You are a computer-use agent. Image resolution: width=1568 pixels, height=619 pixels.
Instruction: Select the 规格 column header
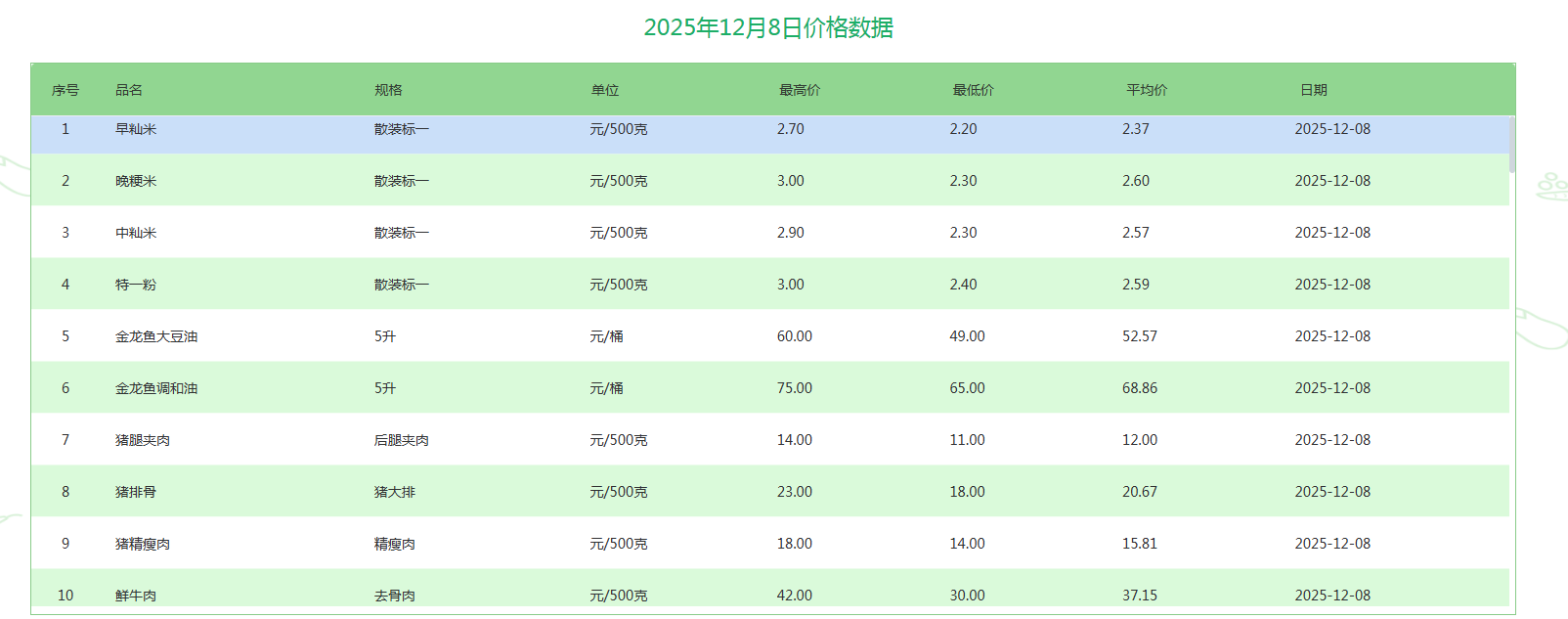pos(388,90)
